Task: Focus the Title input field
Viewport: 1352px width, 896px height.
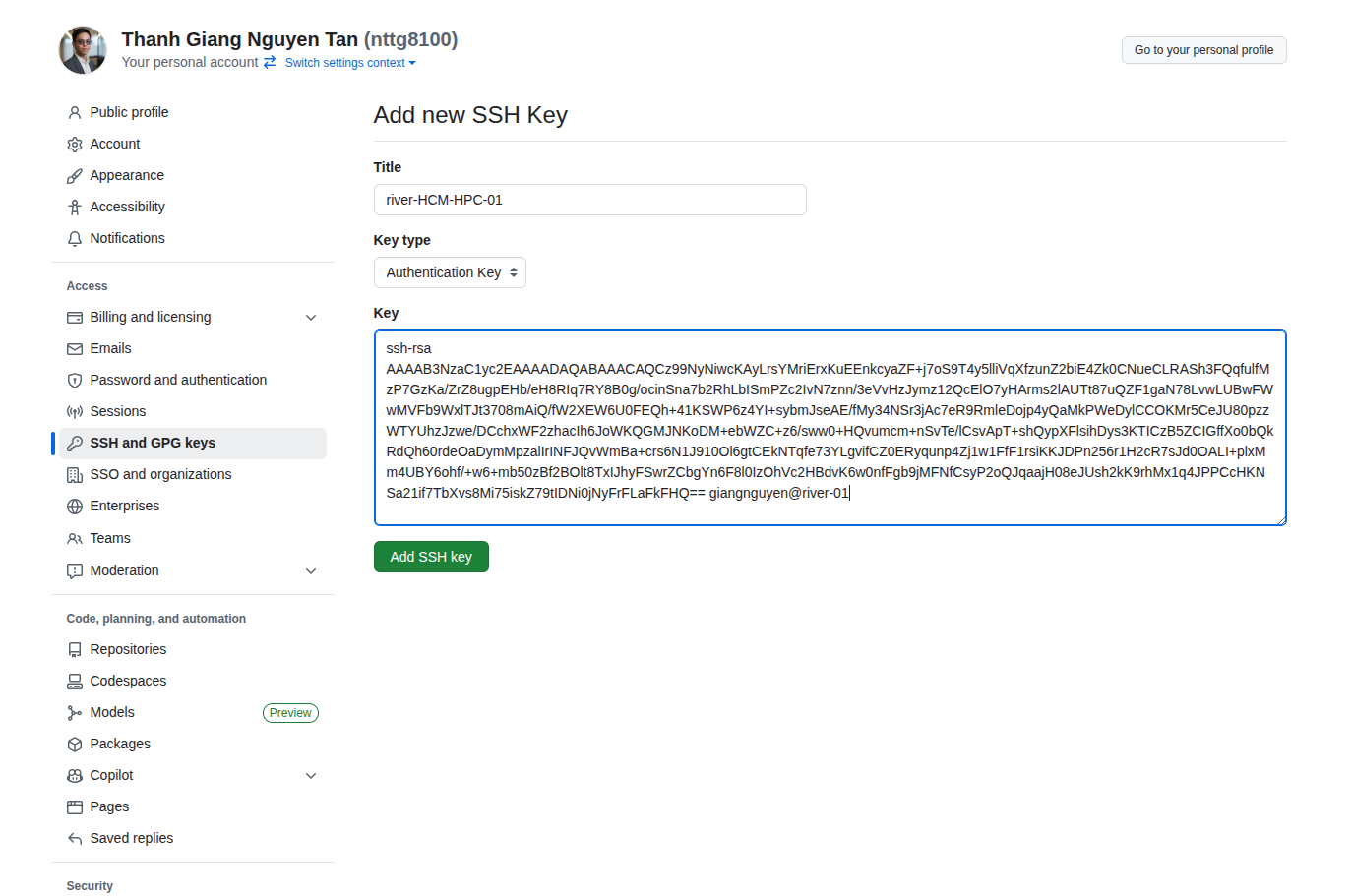Action: pyautogui.click(x=589, y=200)
